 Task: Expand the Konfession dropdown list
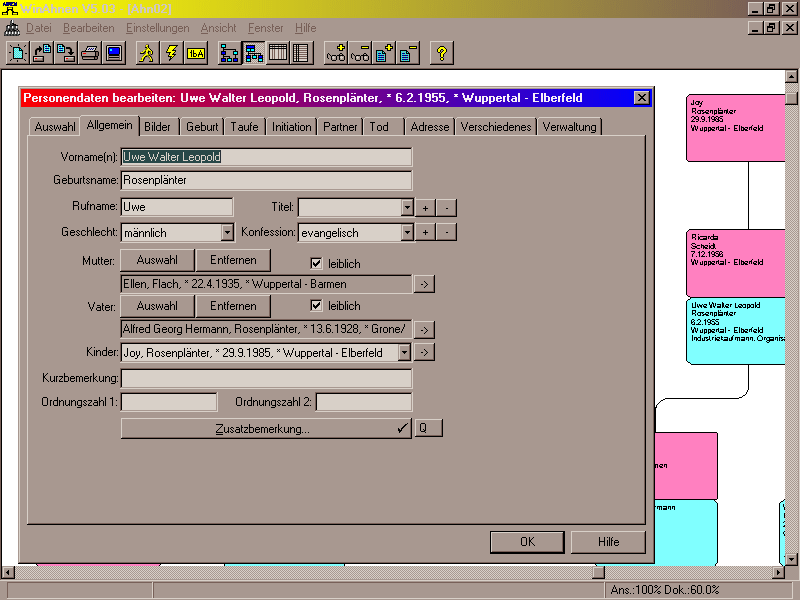pyautogui.click(x=407, y=233)
